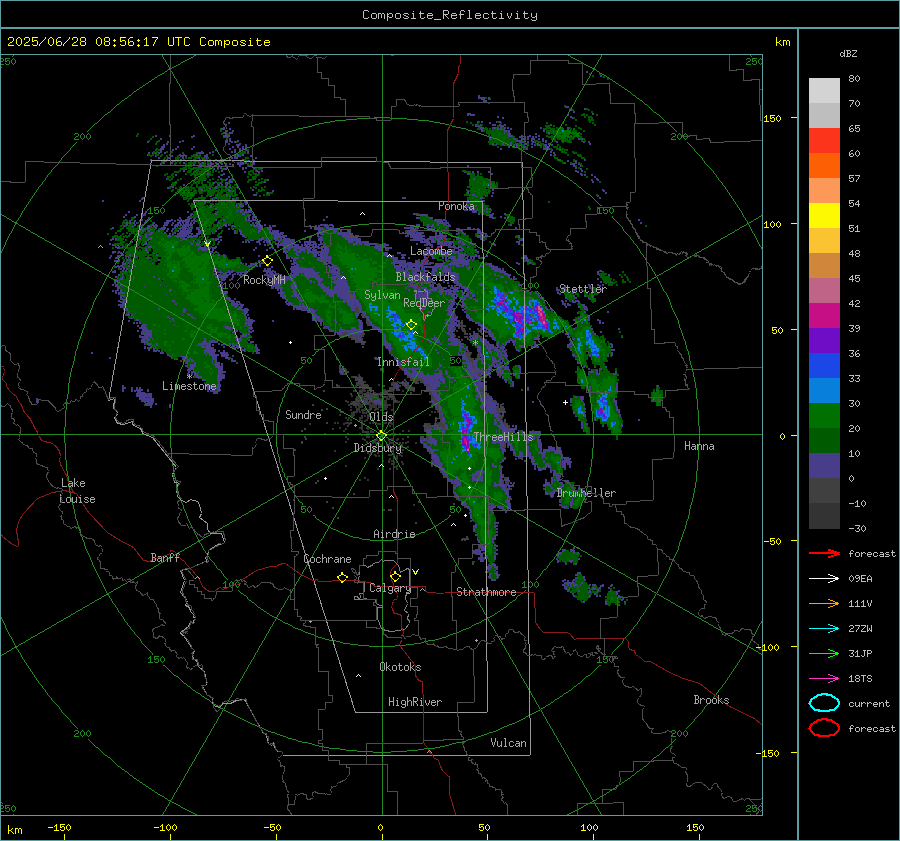
Task: Click the ThreeHills city label
Action: (503, 437)
